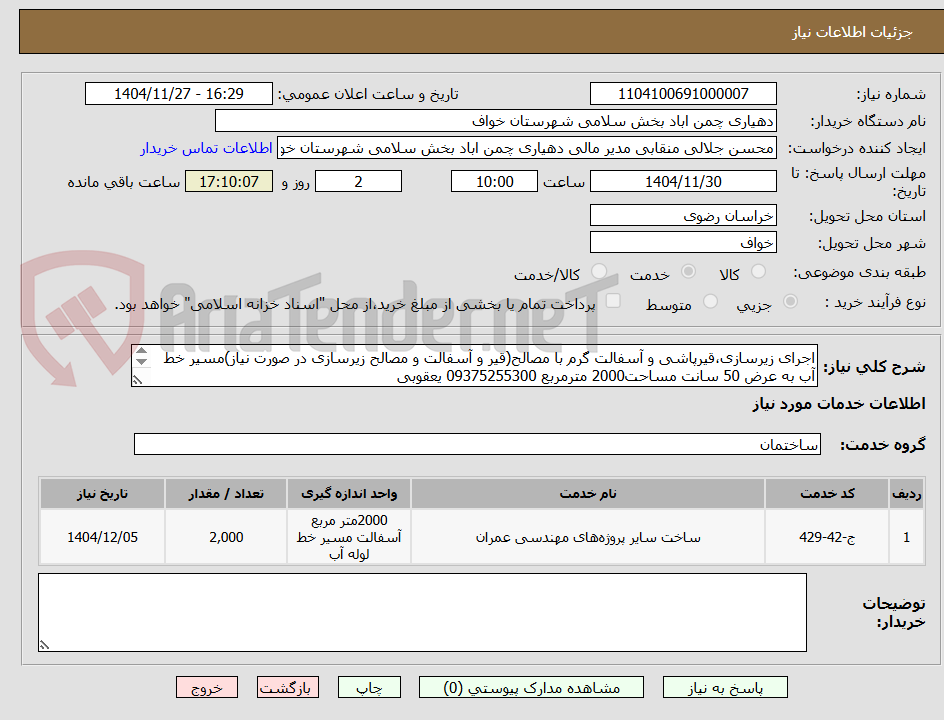Image resolution: width=944 pixels, height=720 pixels.
Task: Click the شهر محل تحویل field خواف
Action: pos(683,243)
